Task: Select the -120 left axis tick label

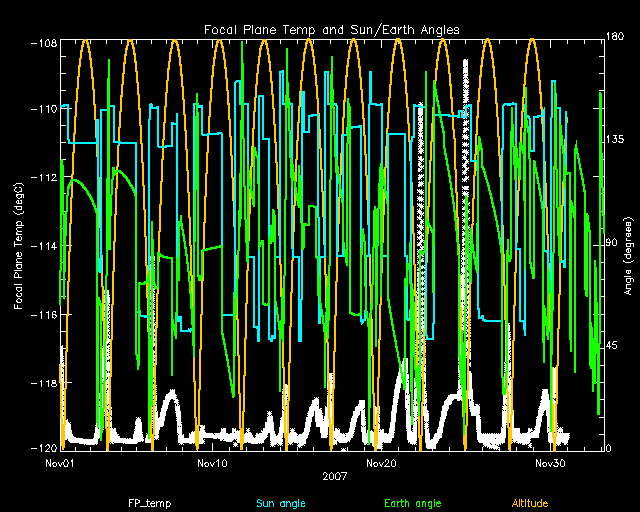Action: 44,448
